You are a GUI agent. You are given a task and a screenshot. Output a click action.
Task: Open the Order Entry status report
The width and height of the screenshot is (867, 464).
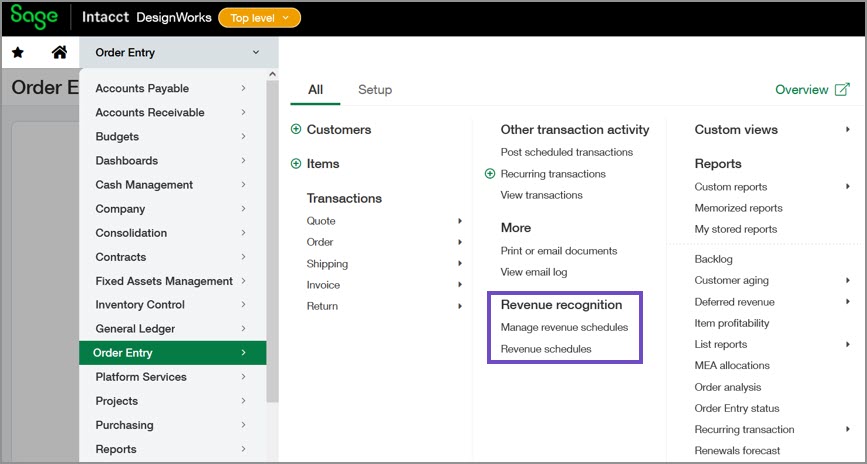[x=737, y=408]
